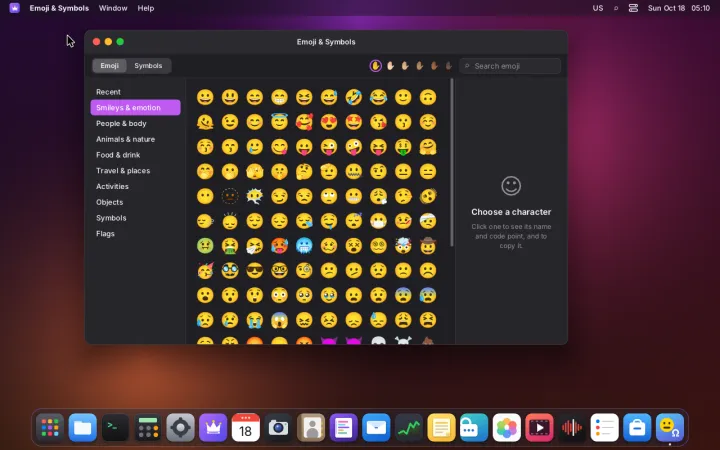Choose the money-mouth face emoji
Image resolution: width=720 pixels, height=450 pixels.
pyautogui.click(x=403, y=147)
